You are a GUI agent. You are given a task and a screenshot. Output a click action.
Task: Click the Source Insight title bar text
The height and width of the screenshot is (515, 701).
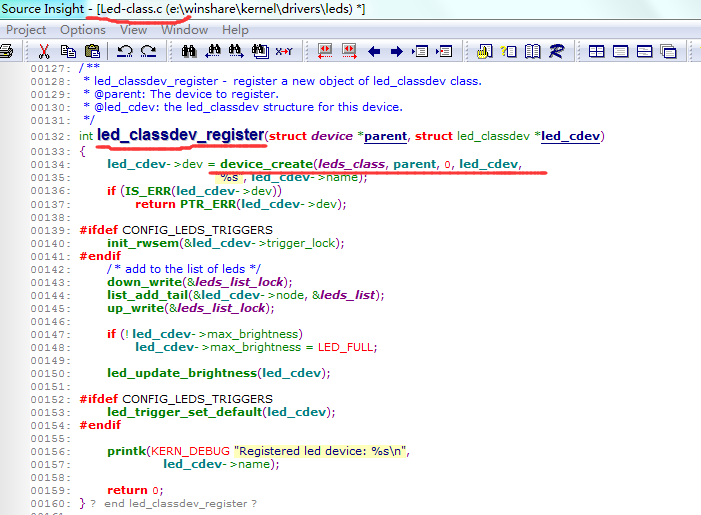tap(183, 8)
